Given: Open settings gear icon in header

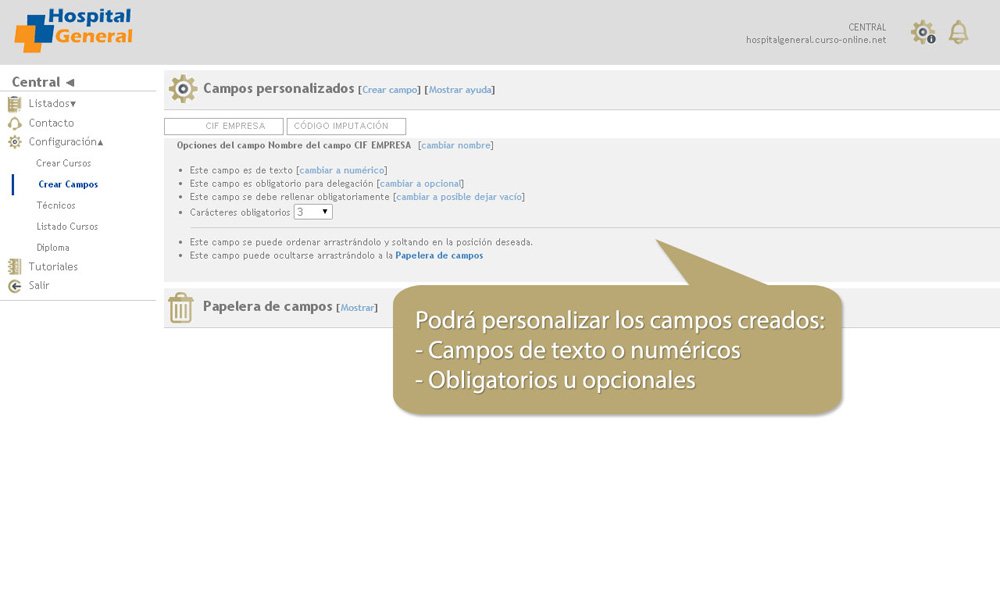Looking at the screenshot, I should (x=923, y=33).
